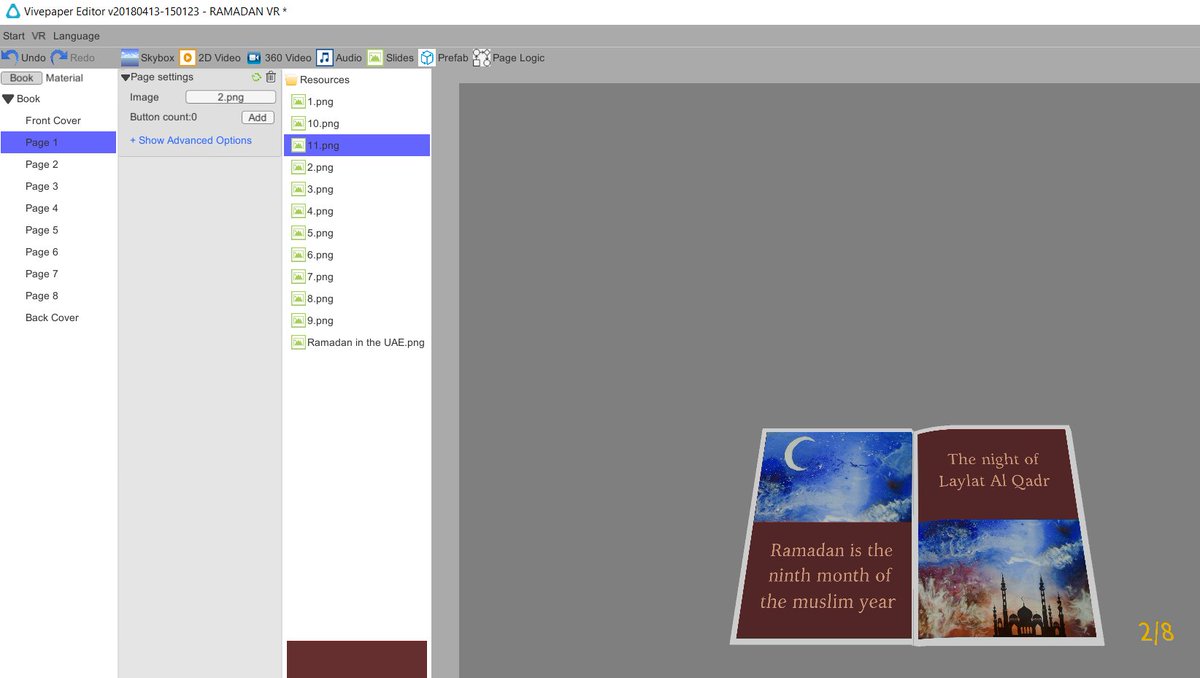Open the Skybox tool
The image size is (1200, 678).
(147, 57)
